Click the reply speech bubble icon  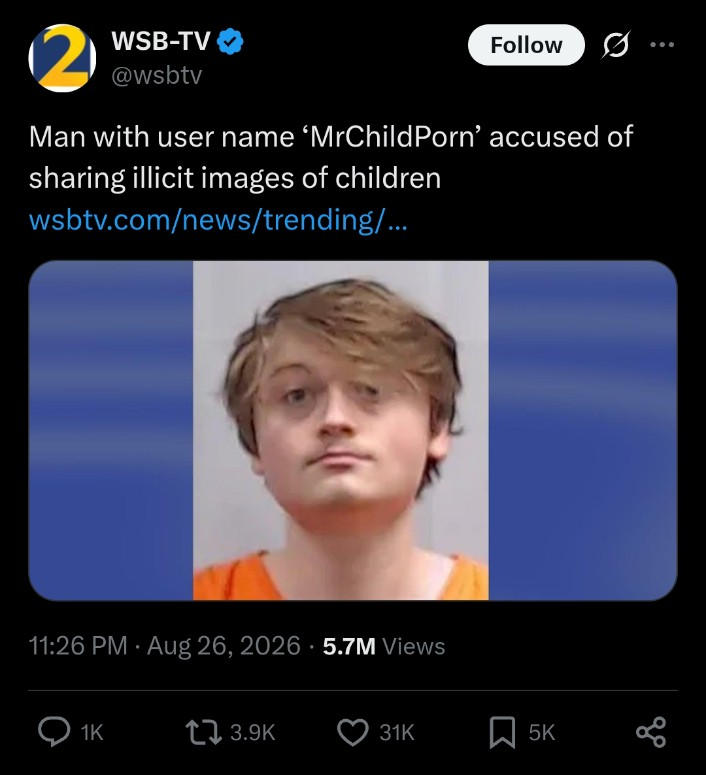(x=54, y=732)
